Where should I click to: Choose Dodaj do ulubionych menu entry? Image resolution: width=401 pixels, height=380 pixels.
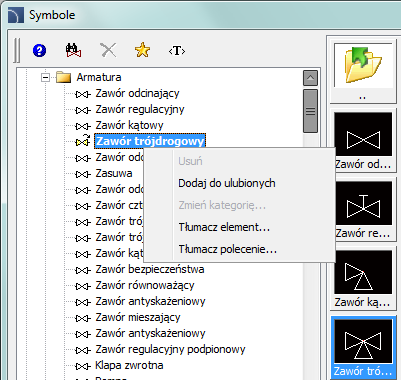(x=239, y=183)
